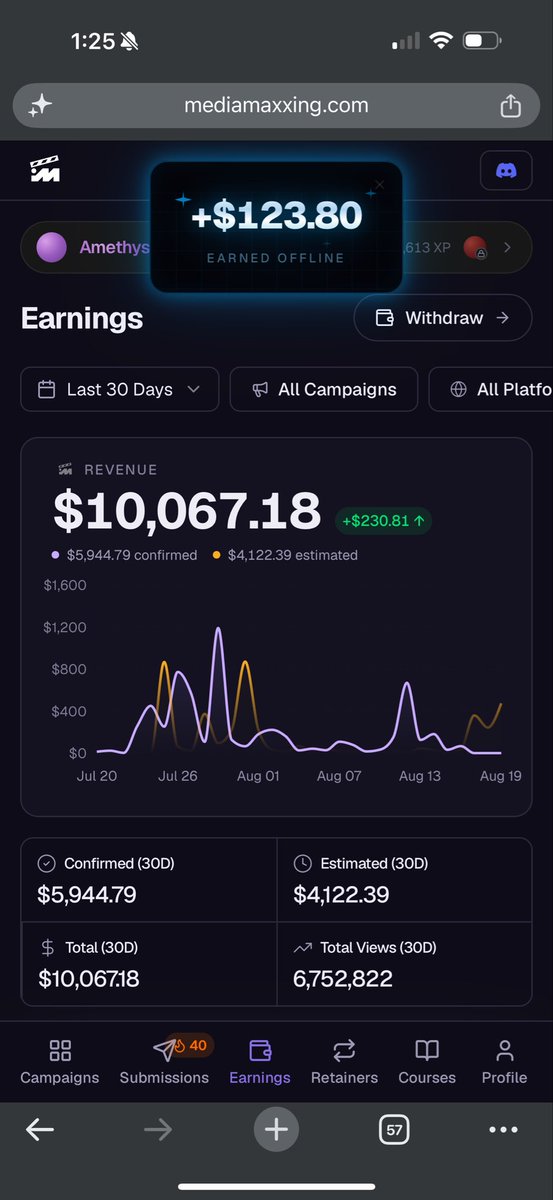553x1200 pixels.
Task: Select the Earnings tab
Action: pyautogui.click(x=260, y=1062)
